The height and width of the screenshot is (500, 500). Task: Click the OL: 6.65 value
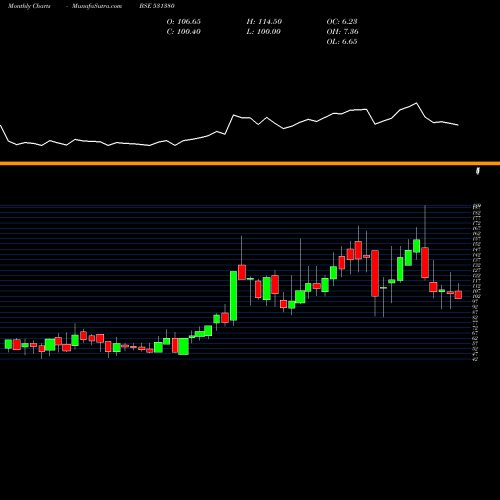[x=342, y=42]
